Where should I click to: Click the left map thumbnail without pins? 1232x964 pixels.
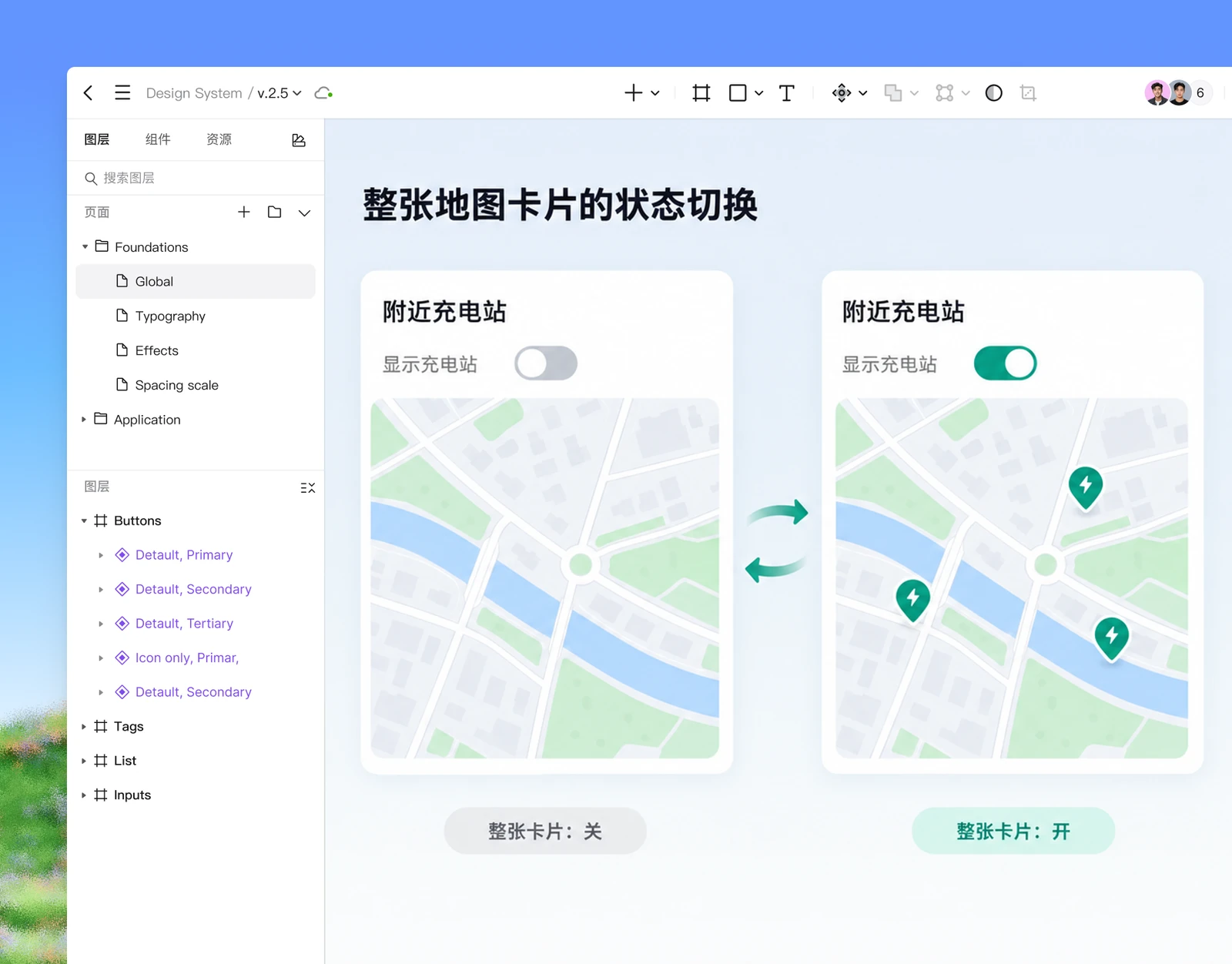pos(545,578)
